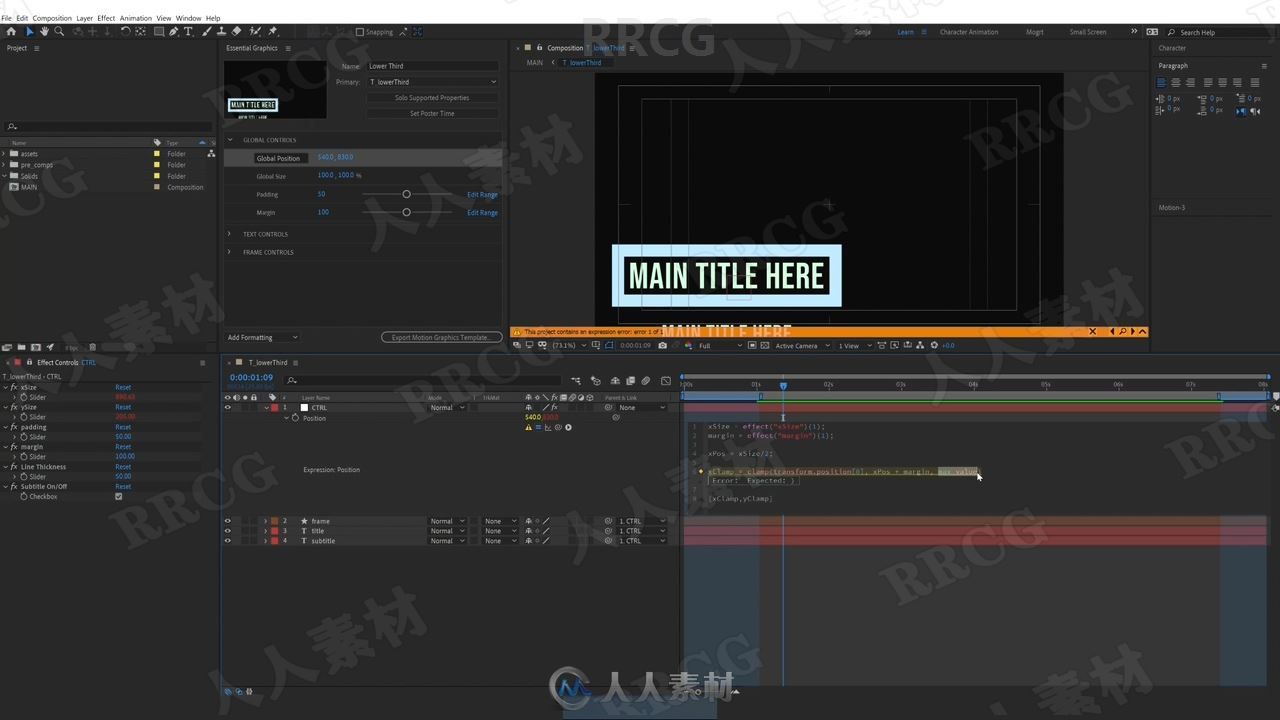Screen dimensions: 1280x720
Task: Open the viewer resolution Full dropdown
Action: 720,346
